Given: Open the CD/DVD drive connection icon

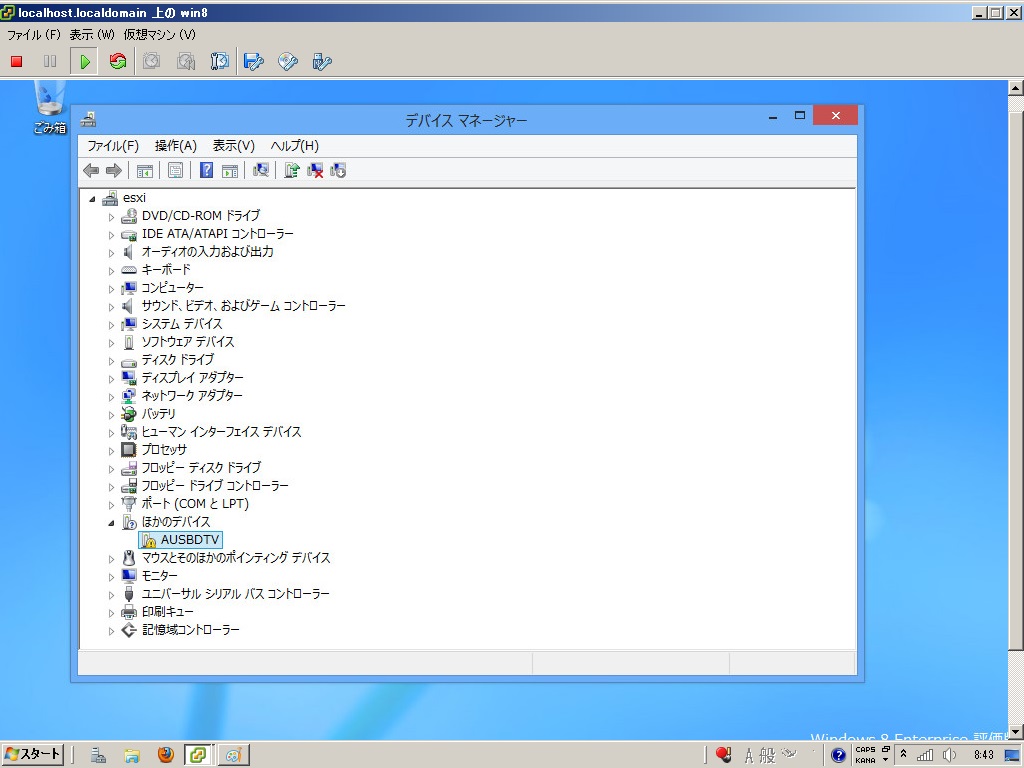Looking at the screenshot, I should [x=288, y=62].
